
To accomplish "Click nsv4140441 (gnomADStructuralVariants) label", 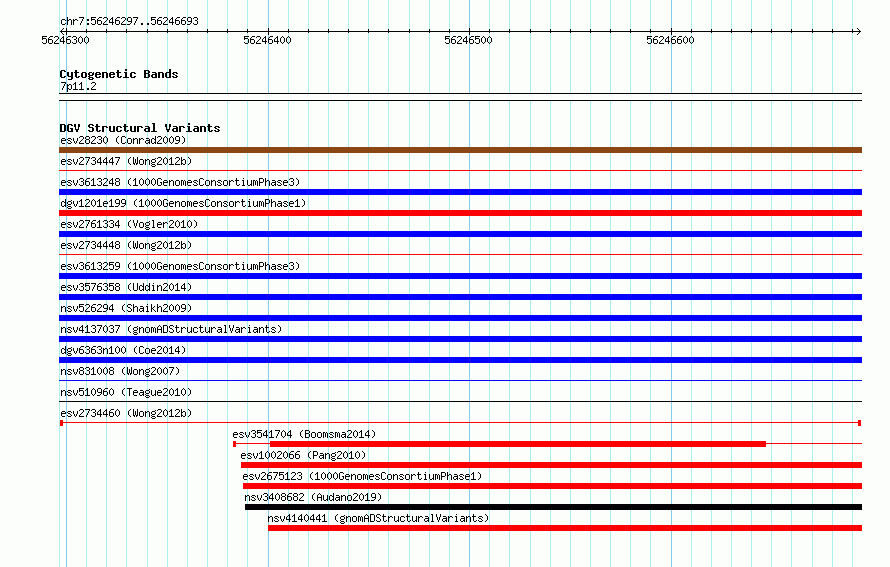I will coord(378,518).
